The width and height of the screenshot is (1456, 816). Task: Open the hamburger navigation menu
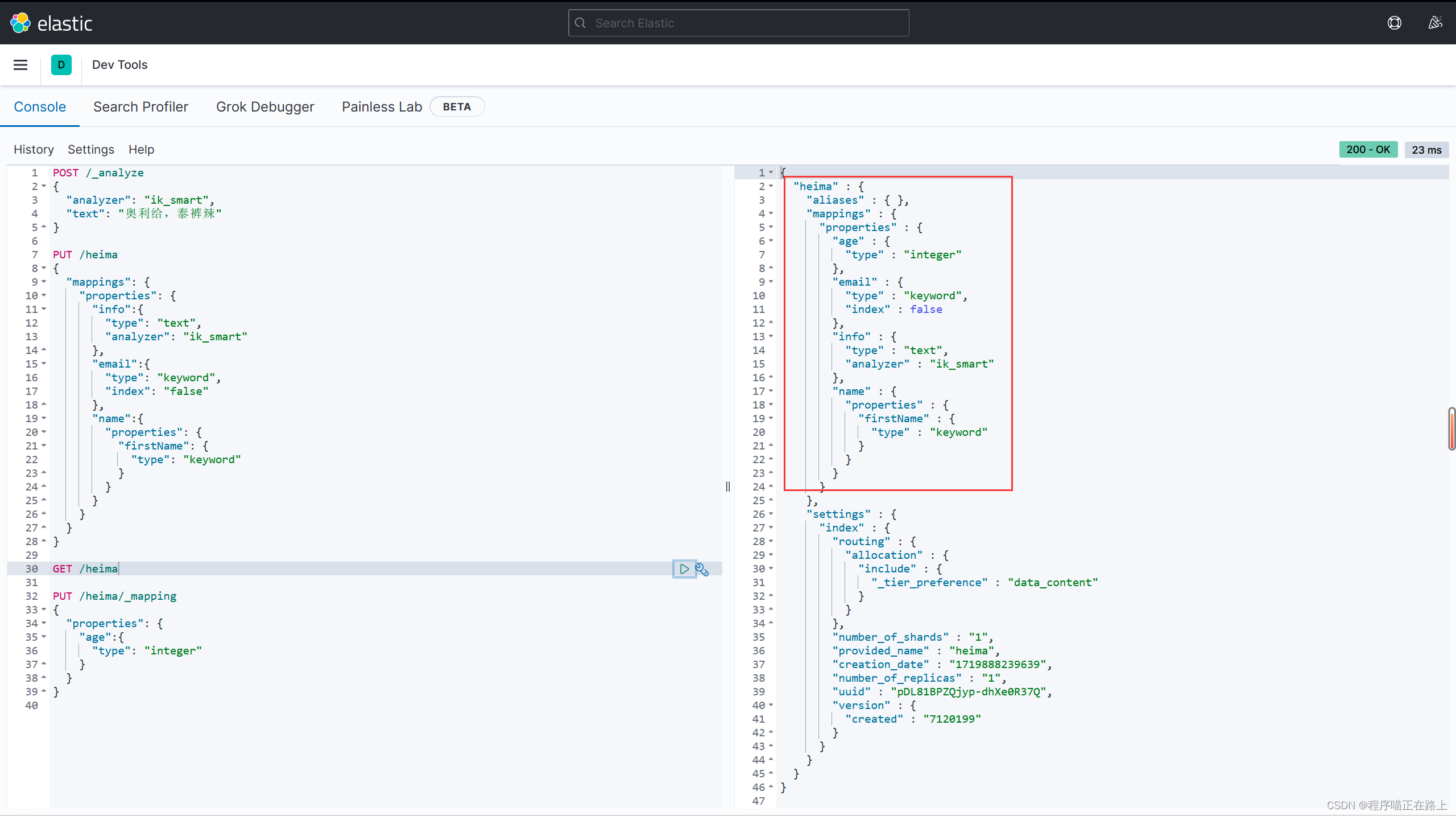(x=20, y=65)
